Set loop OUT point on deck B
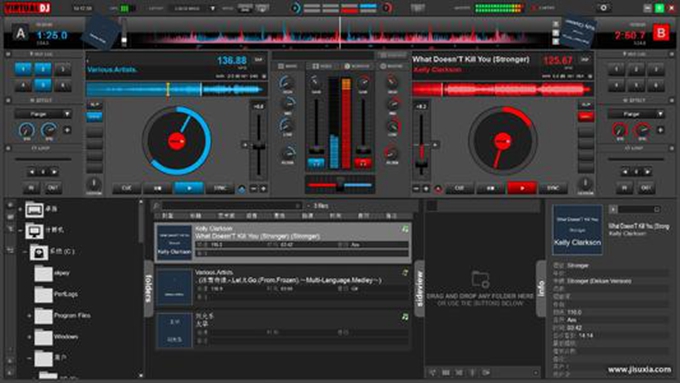Viewport: 680px width, 383px height. click(x=646, y=188)
